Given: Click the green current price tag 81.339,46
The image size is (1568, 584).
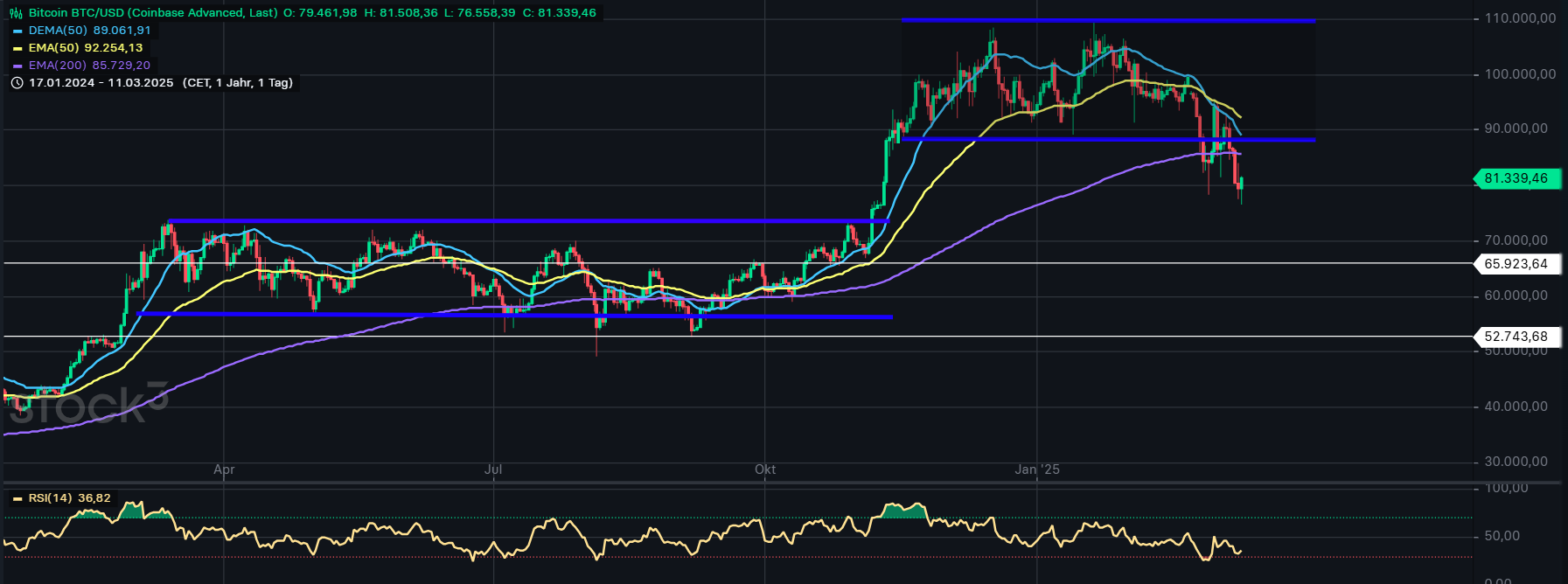Looking at the screenshot, I should click(x=1516, y=178).
